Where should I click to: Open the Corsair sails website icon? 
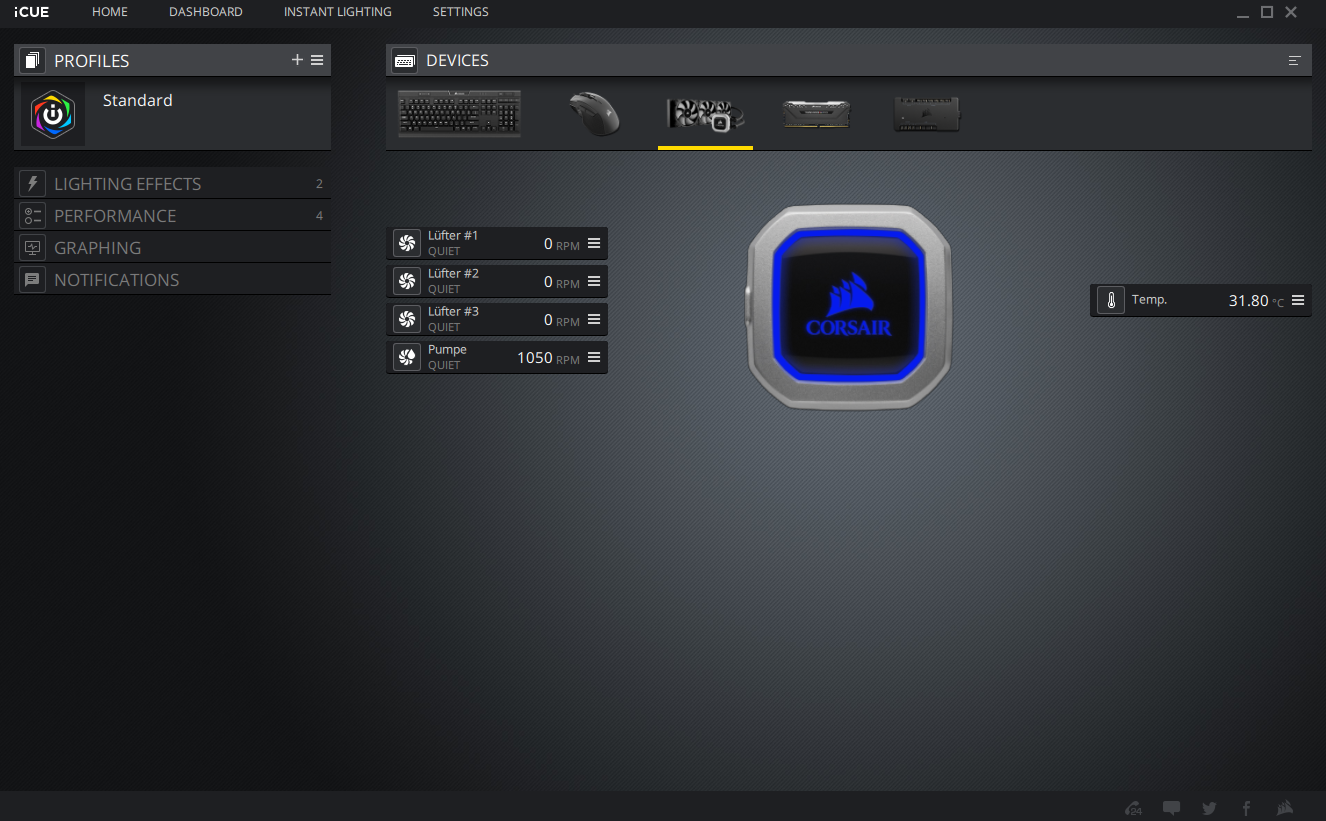coord(1286,808)
